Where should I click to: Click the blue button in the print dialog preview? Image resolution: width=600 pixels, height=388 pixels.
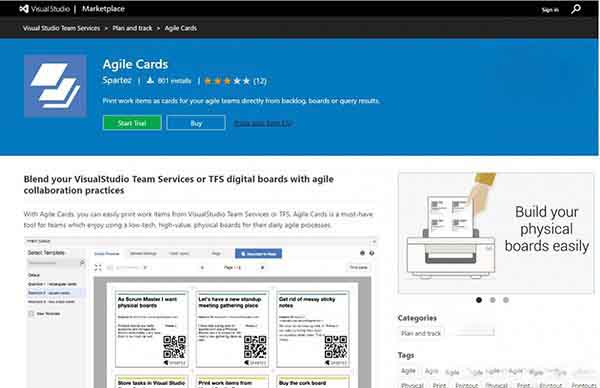(x=258, y=253)
